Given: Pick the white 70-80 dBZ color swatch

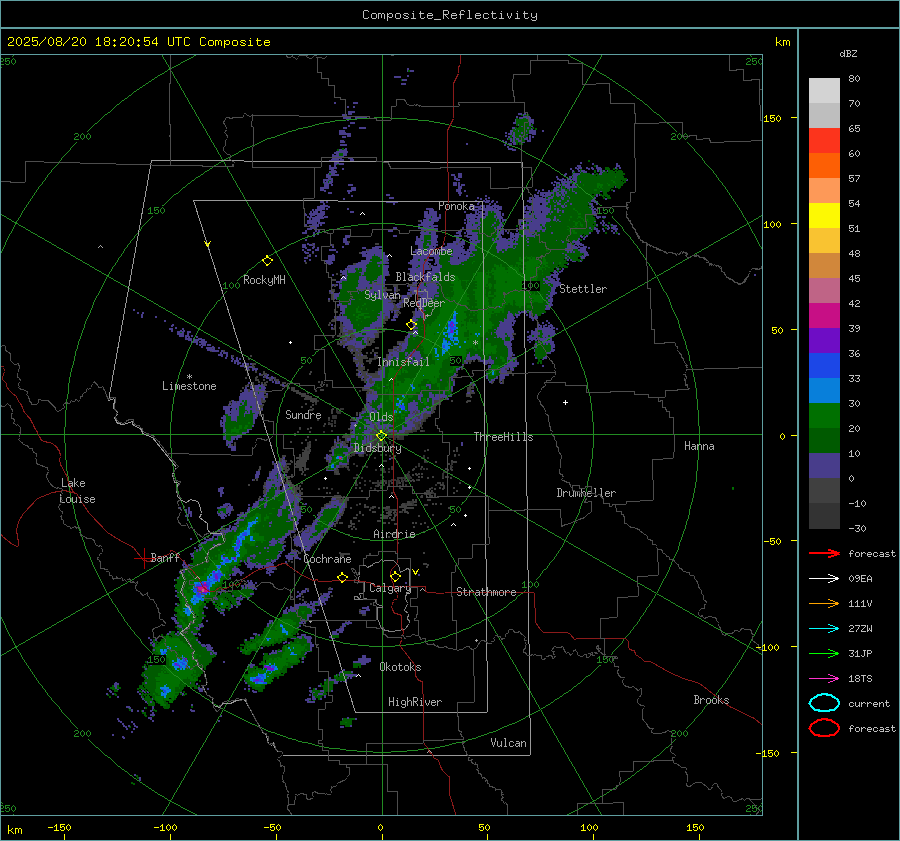Looking at the screenshot, I should [824, 90].
